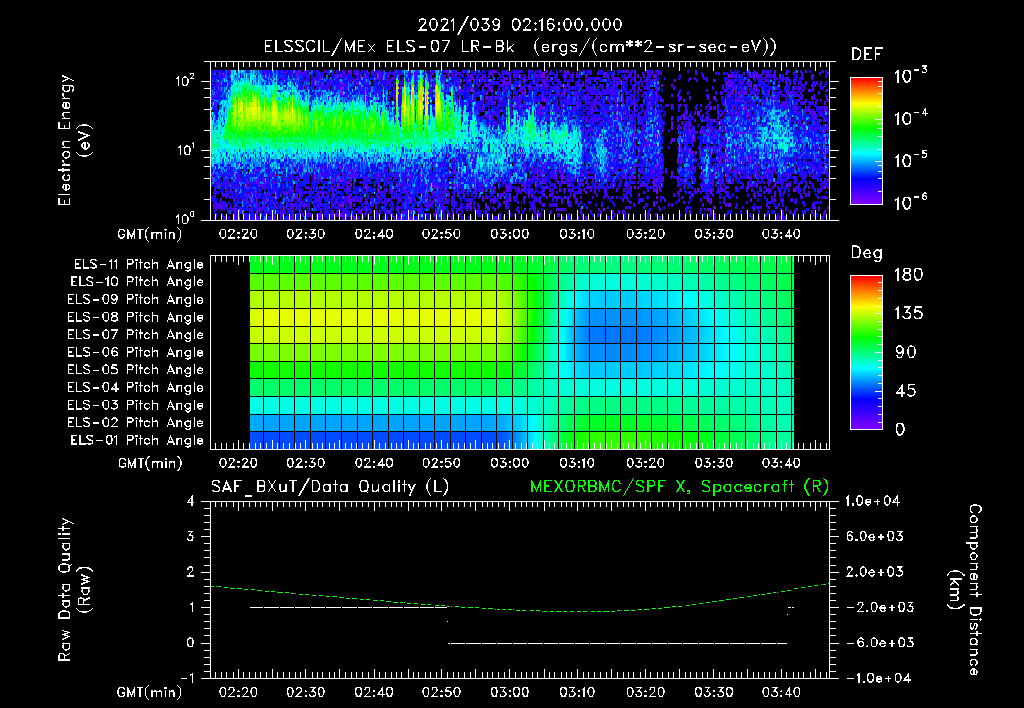Click the DEF color bar legend

point(866,140)
